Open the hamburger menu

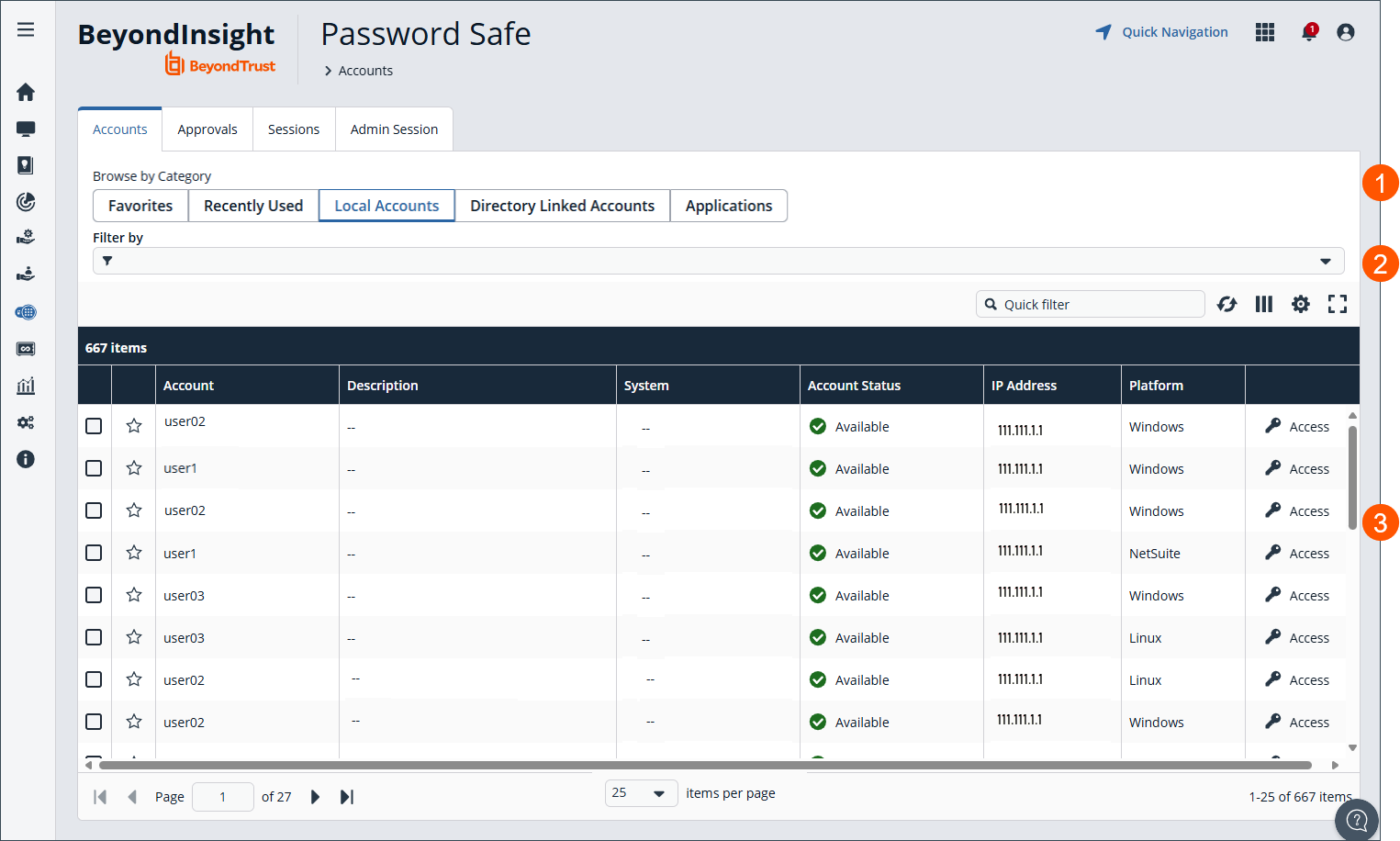click(26, 29)
